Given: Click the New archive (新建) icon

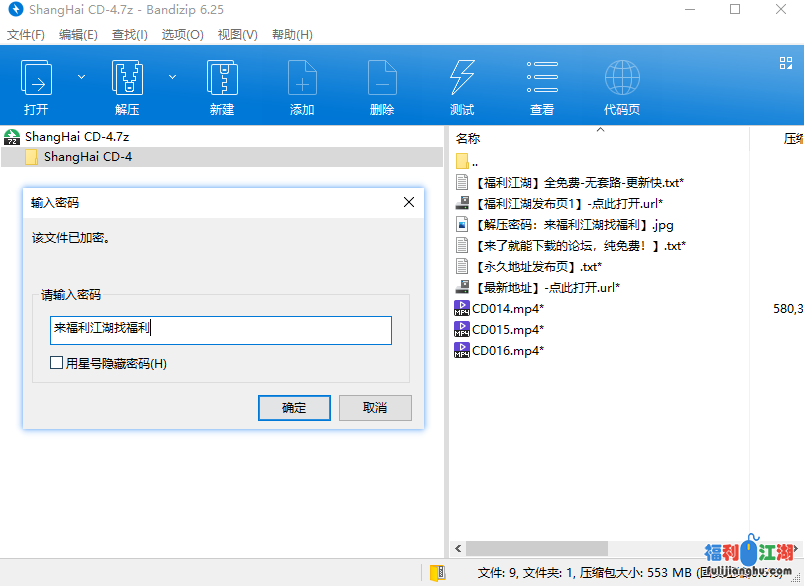Looking at the screenshot, I should click(221, 80).
